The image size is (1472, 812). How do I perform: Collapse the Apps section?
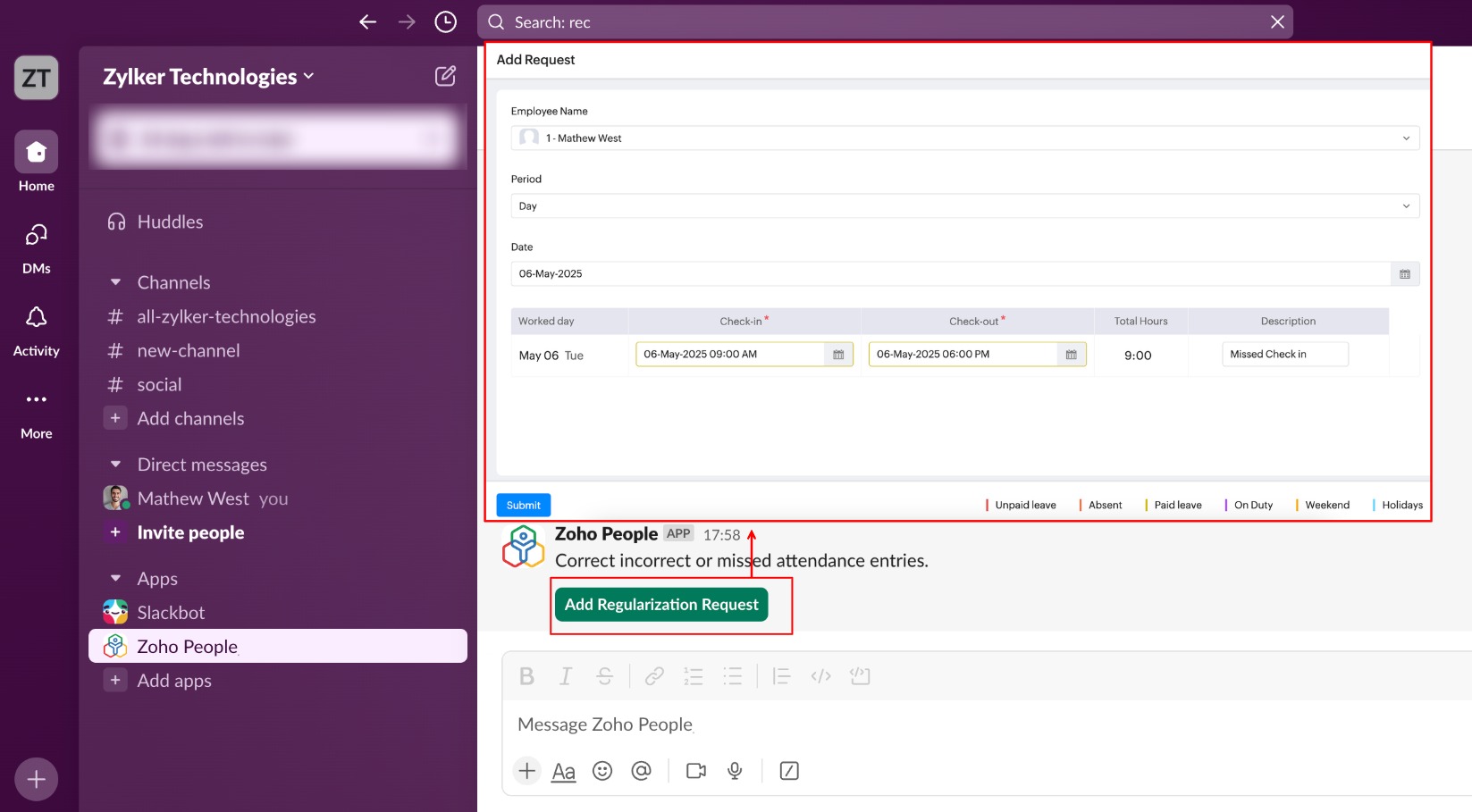[115, 579]
